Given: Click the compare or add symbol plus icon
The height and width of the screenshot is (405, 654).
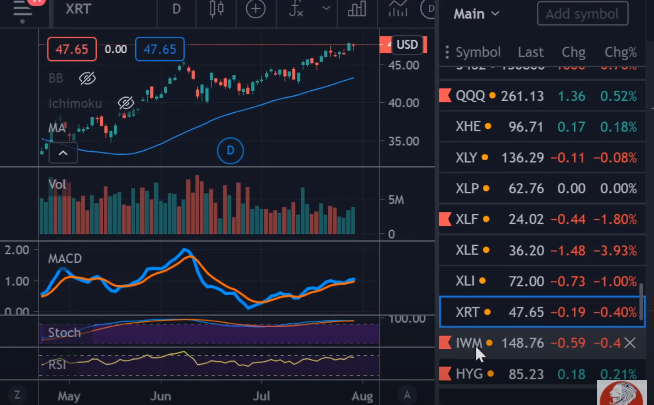Looking at the screenshot, I should pyautogui.click(x=255, y=9).
